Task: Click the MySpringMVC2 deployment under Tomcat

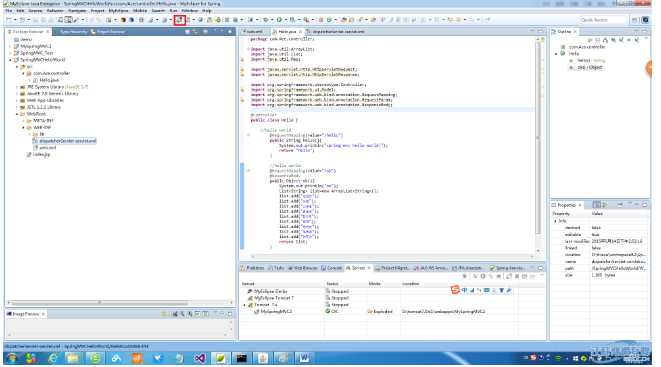Action: coord(276,311)
